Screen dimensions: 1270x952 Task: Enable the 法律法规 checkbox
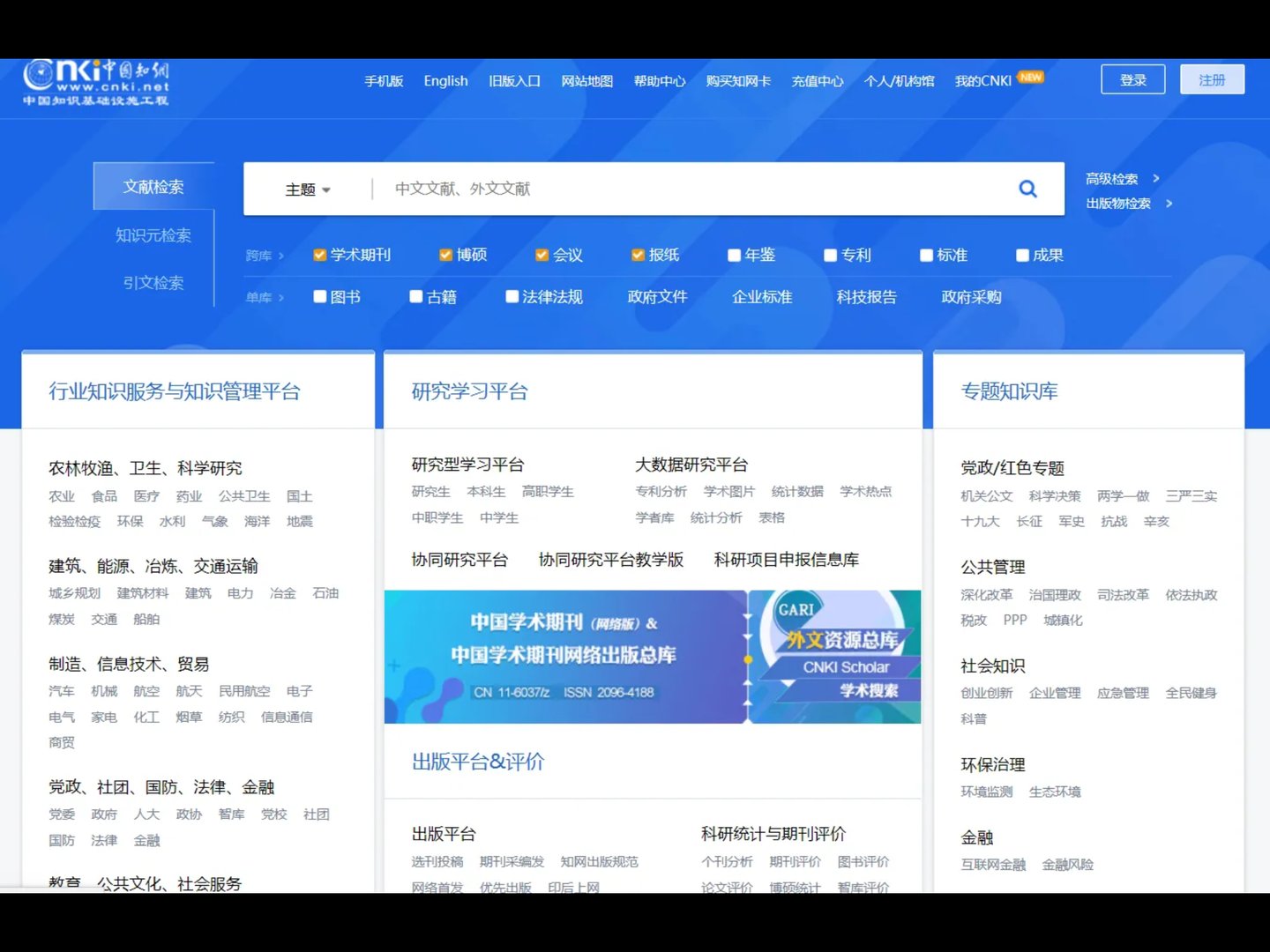512,296
